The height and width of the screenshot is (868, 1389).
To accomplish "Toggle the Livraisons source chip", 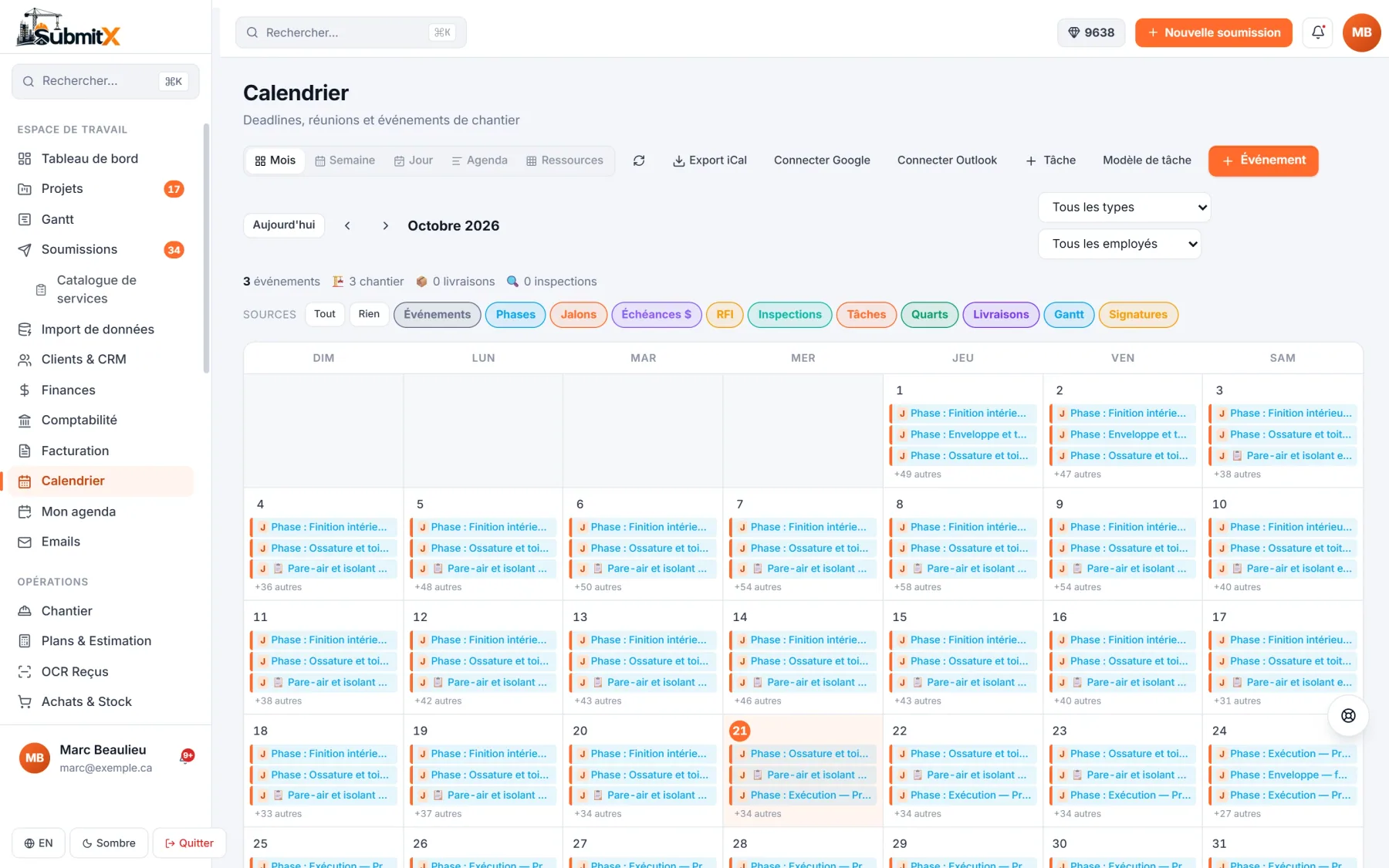I will coord(1001,314).
